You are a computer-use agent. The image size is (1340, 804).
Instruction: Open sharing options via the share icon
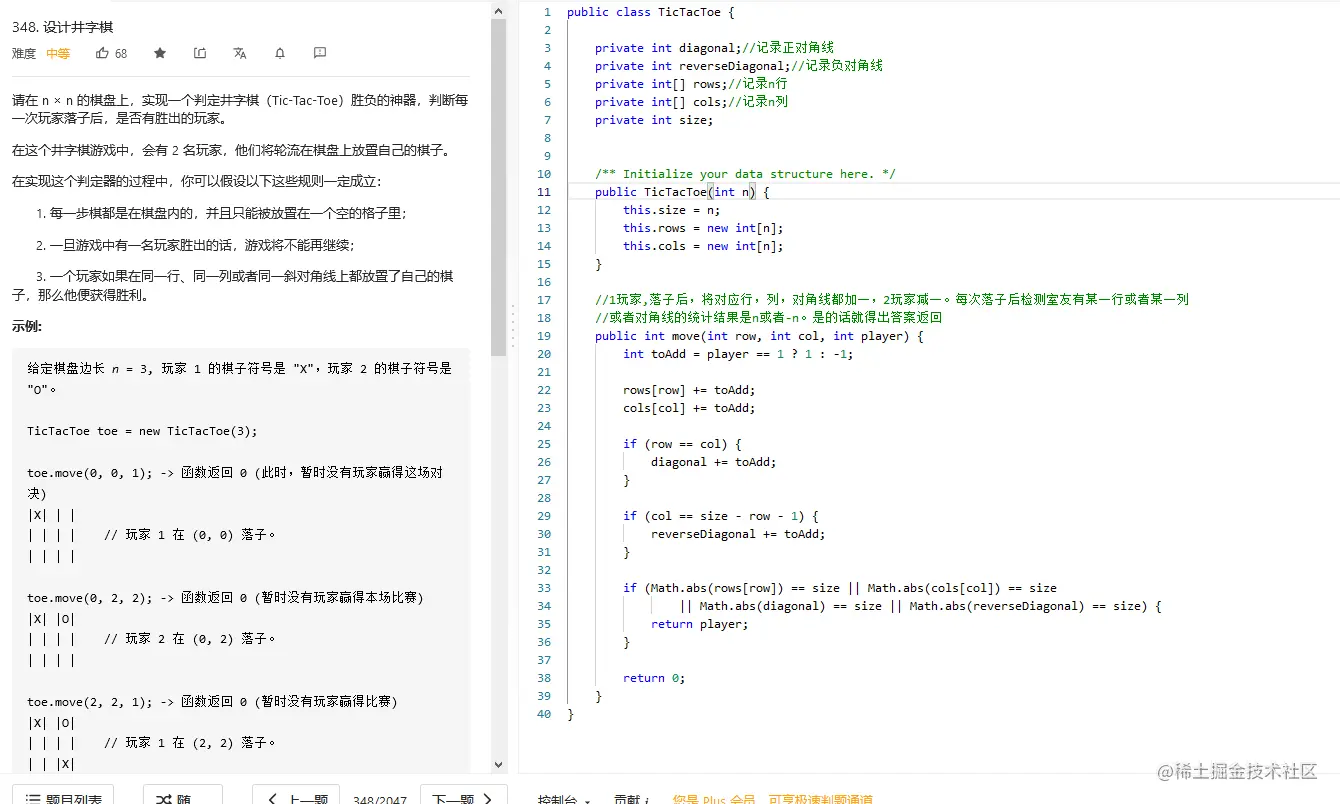[200, 53]
